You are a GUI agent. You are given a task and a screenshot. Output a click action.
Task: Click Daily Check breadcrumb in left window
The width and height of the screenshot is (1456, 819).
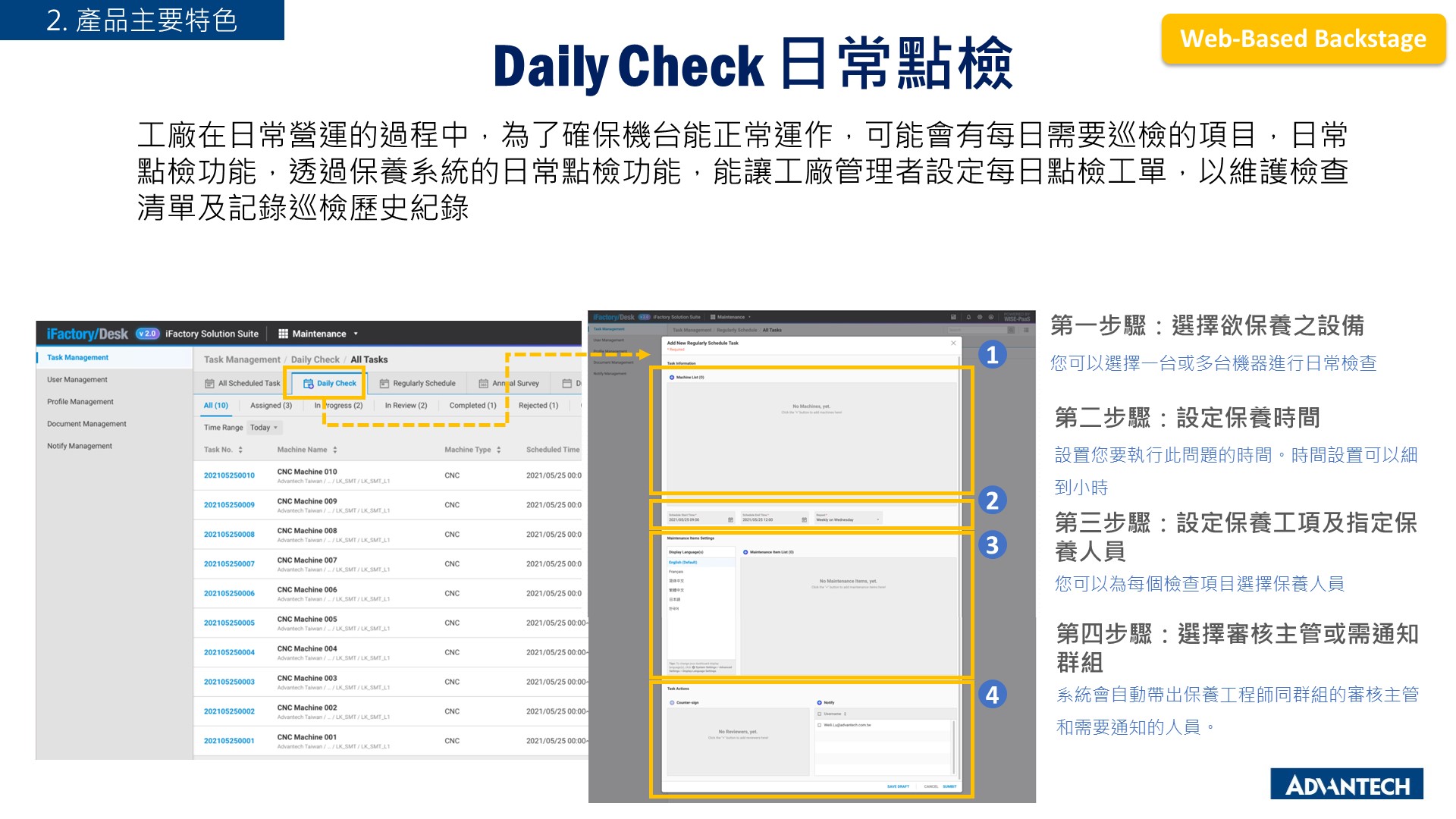[x=315, y=360]
